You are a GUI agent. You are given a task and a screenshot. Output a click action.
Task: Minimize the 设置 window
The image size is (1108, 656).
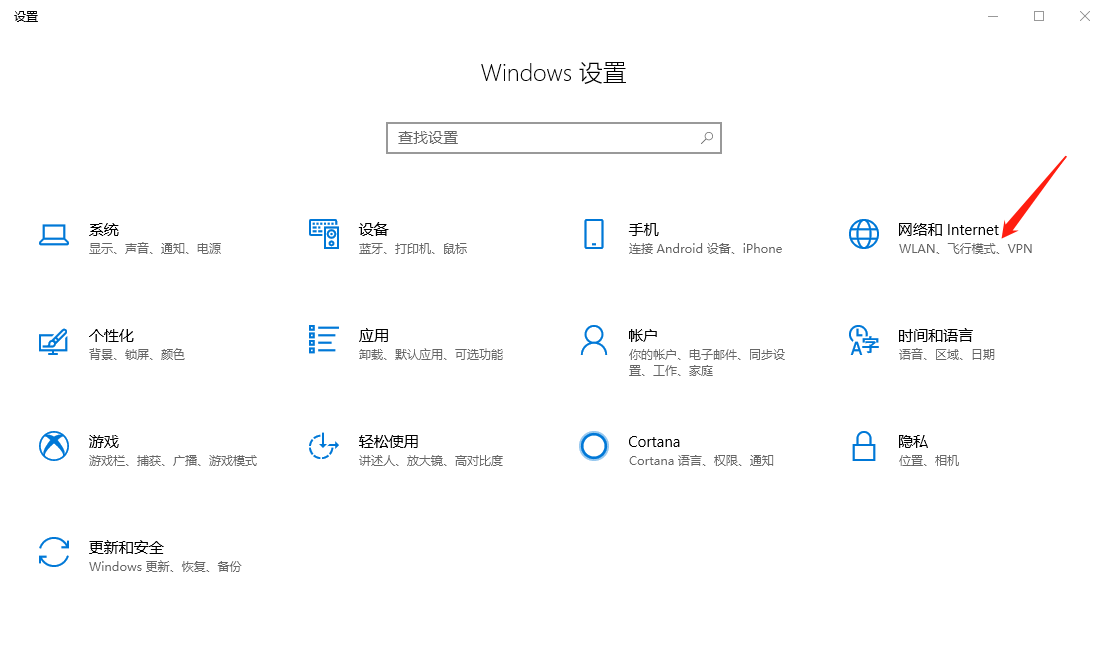pos(993,16)
